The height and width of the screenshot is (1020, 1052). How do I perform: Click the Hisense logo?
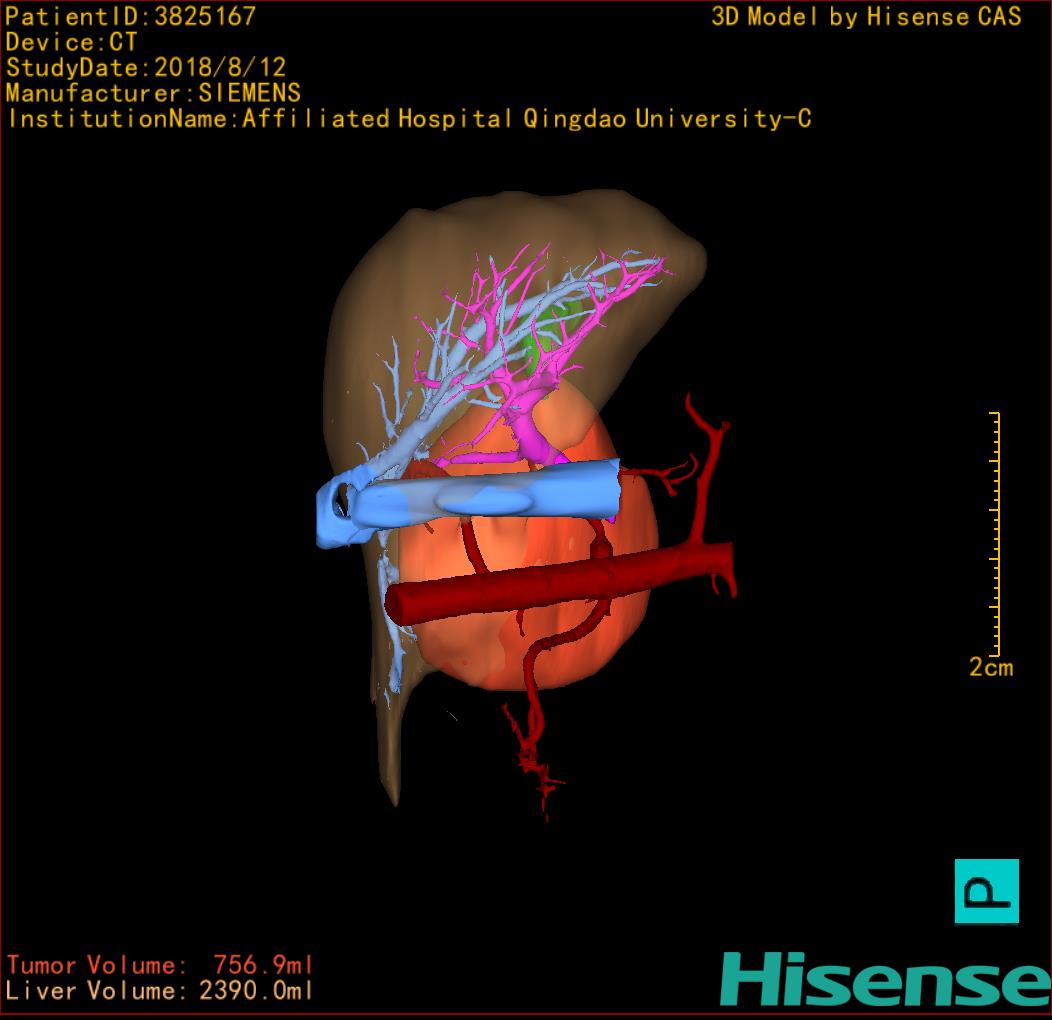click(x=886, y=979)
